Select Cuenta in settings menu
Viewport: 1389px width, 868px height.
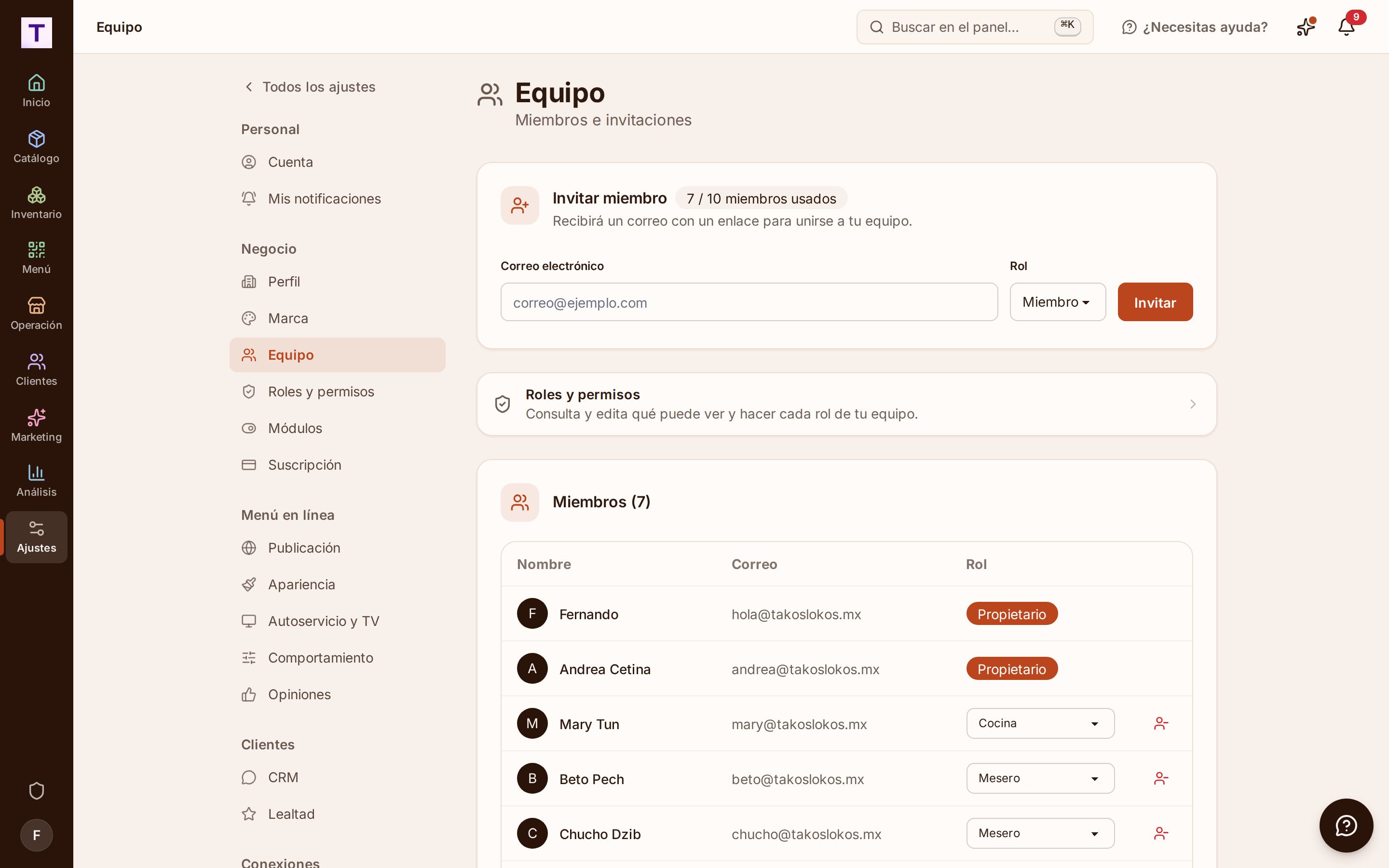tap(338, 162)
